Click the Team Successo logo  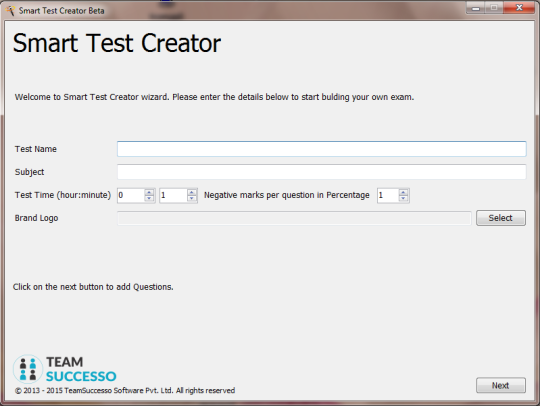click(65, 369)
